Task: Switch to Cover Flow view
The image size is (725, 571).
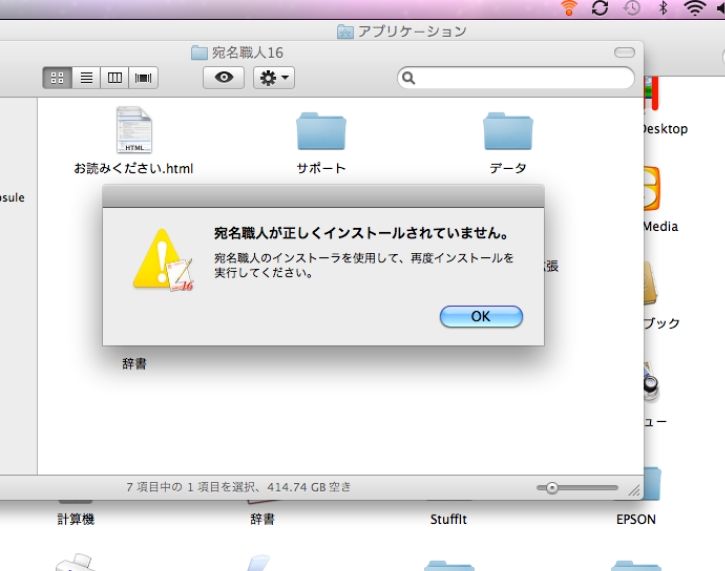Action: (143, 77)
